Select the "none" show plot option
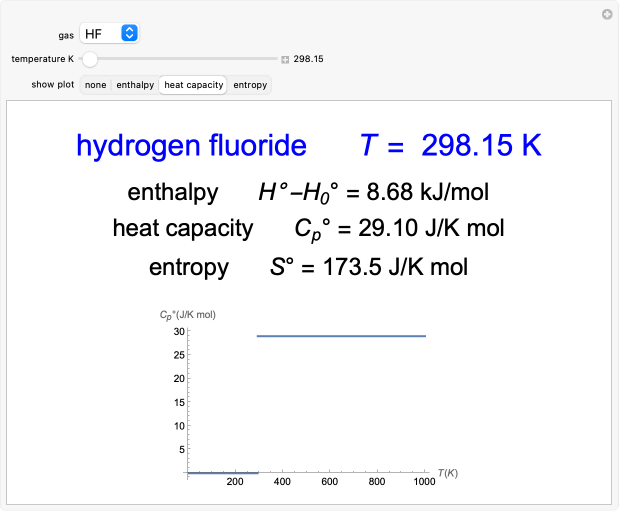 (x=96, y=85)
